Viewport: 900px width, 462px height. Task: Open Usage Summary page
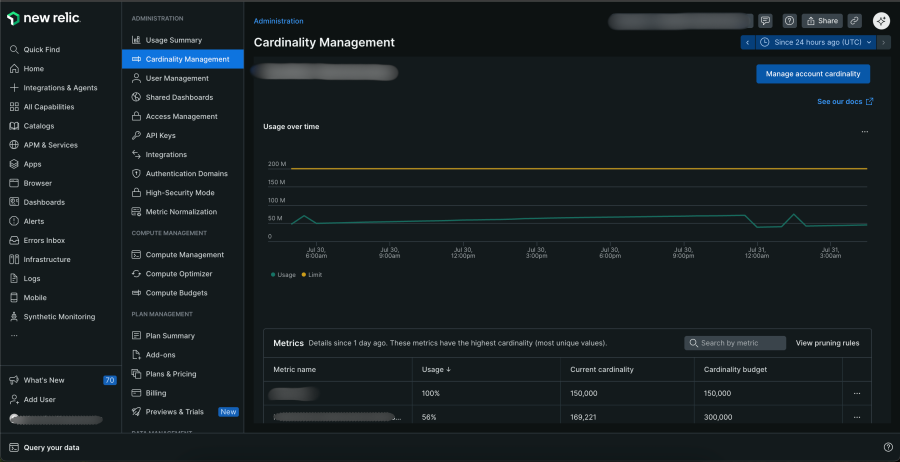pos(167,40)
